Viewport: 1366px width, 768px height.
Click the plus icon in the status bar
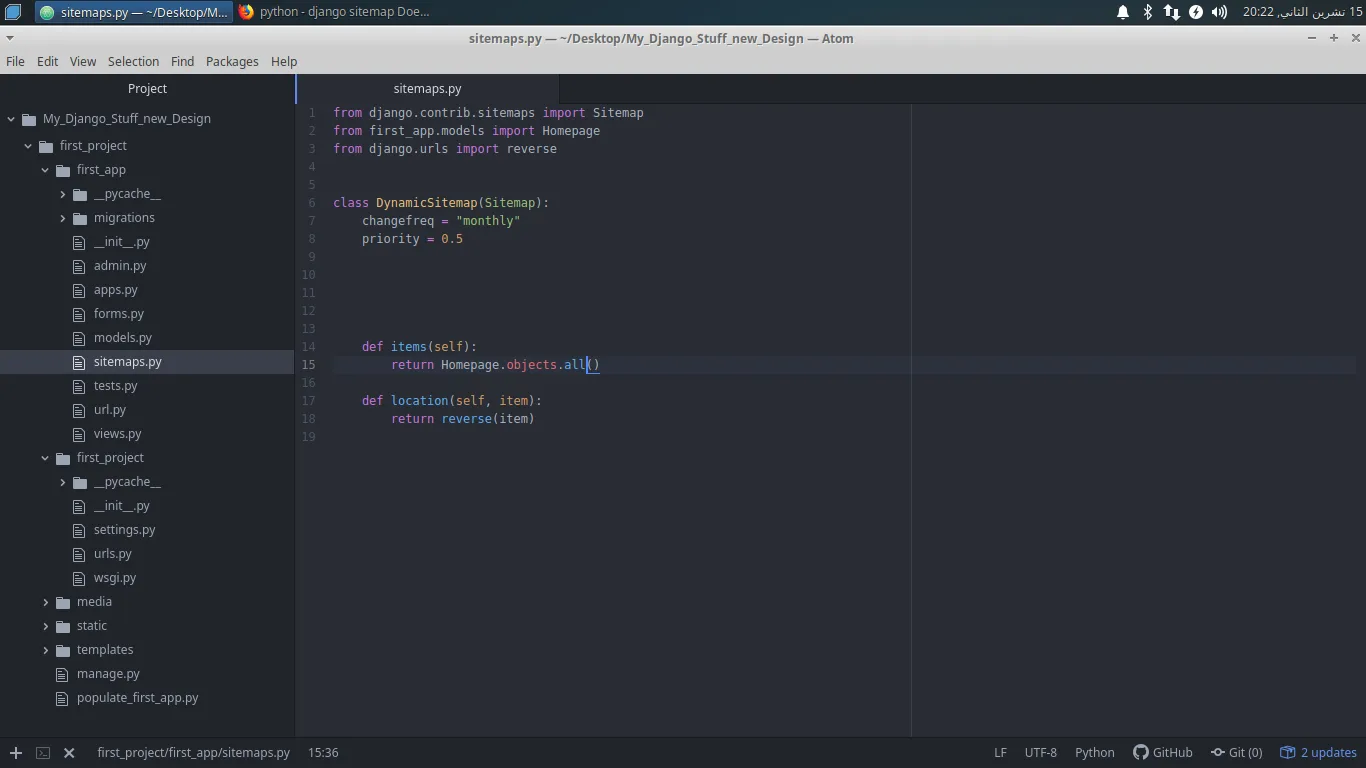click(x=16, y=753)
